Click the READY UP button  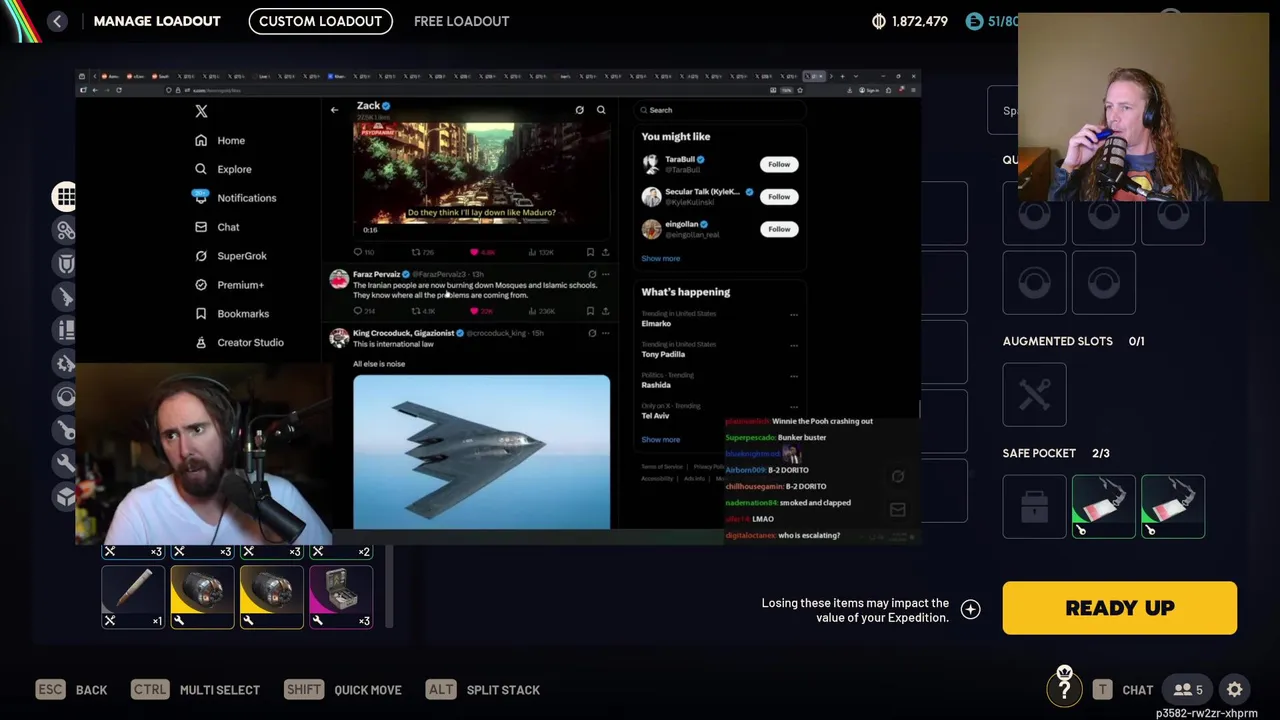click(1120, 608)
